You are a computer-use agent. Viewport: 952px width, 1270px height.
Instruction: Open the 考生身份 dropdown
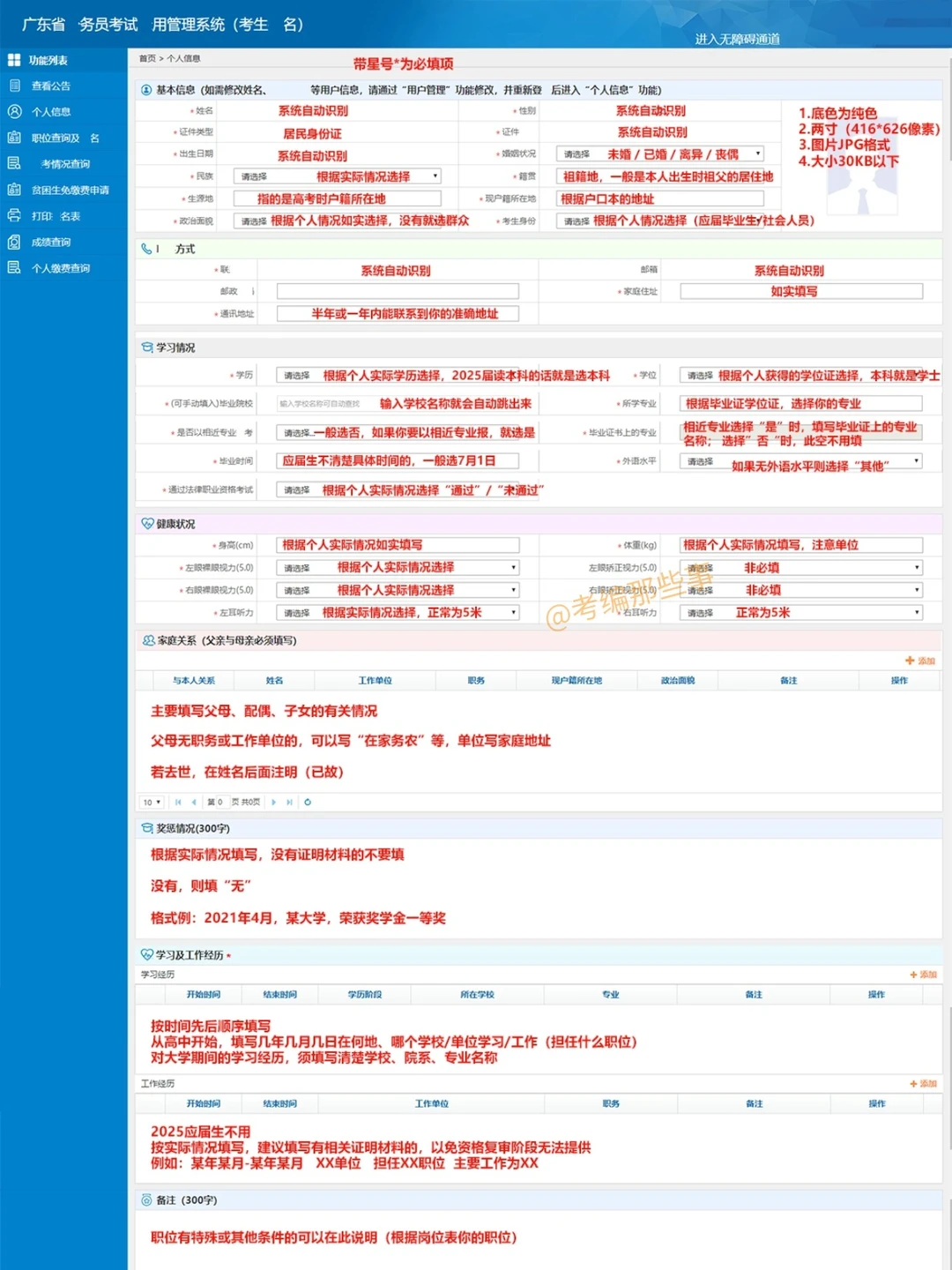[660, 220]
